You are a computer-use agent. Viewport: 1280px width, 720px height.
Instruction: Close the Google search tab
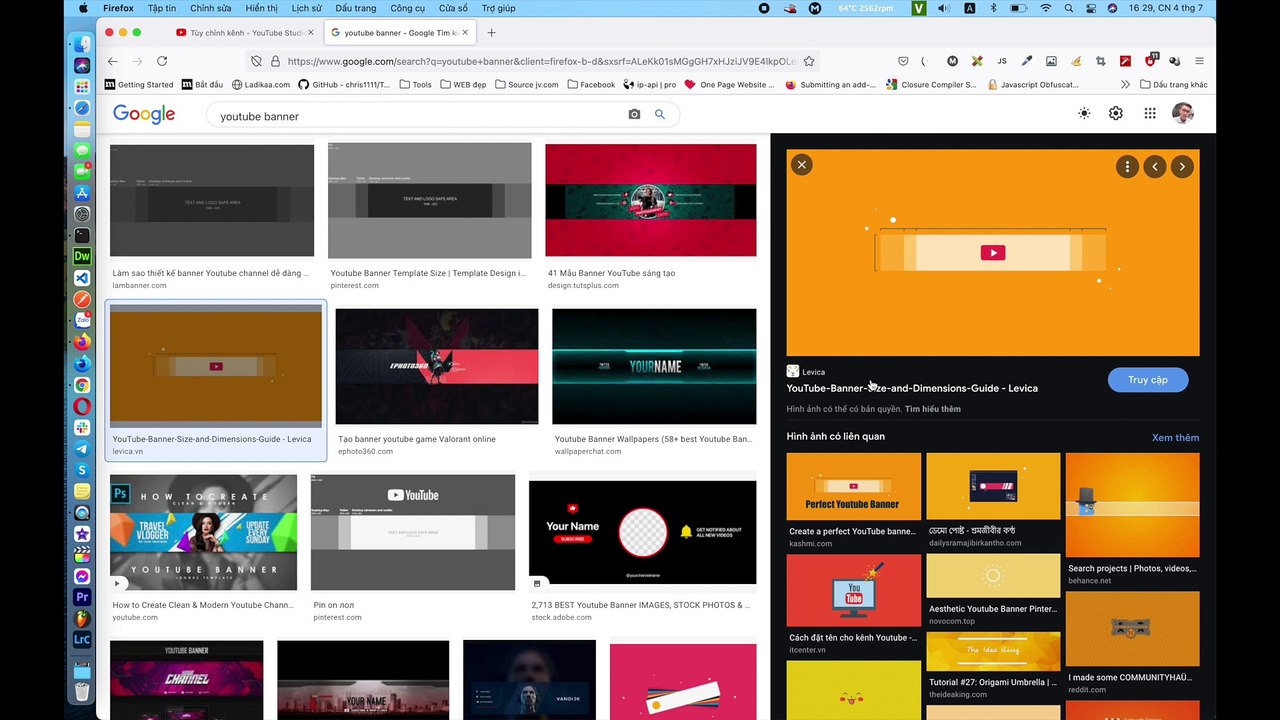[x=465, y=33]
